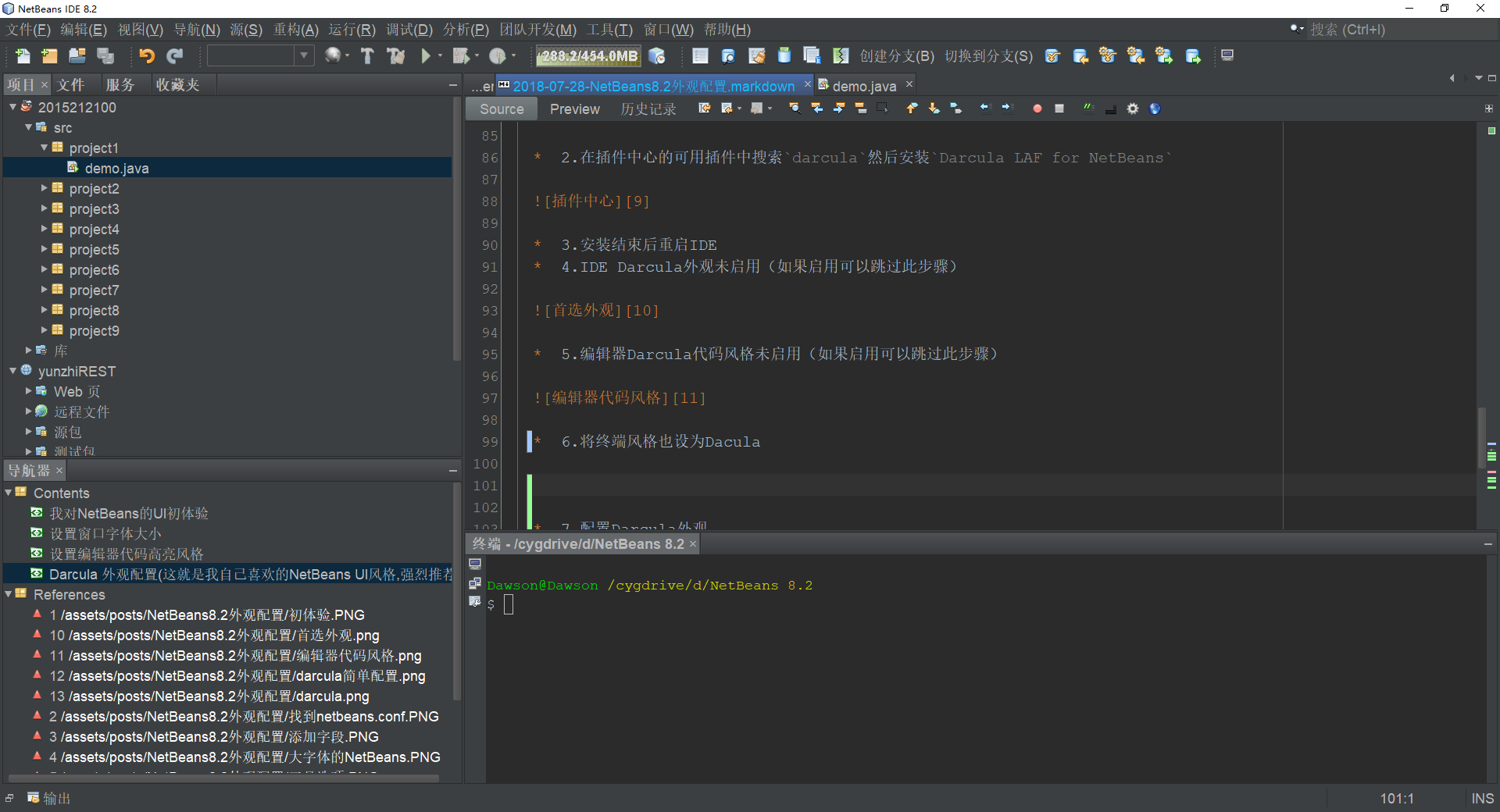Image resolution: width=1500 pixels, height=812 pixels.
Task: Minimize the navigator panel
Action: click(x=452, y=471)
